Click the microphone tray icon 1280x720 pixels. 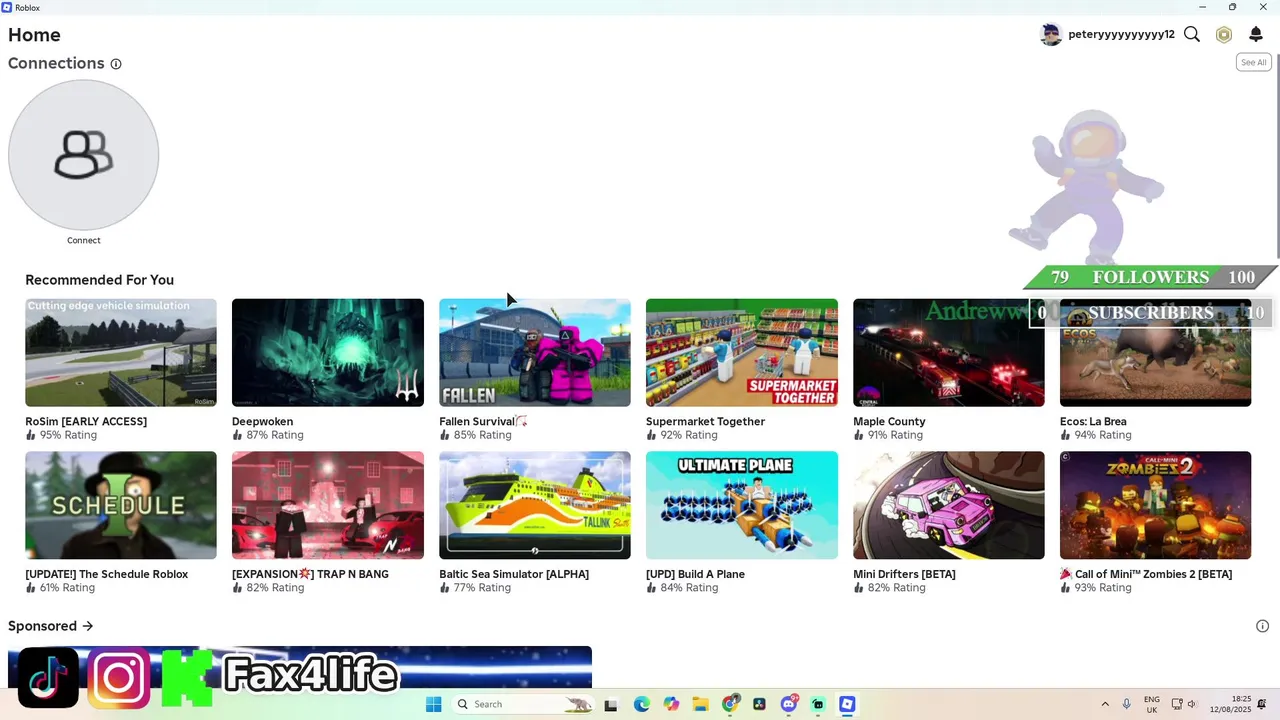1127,704
